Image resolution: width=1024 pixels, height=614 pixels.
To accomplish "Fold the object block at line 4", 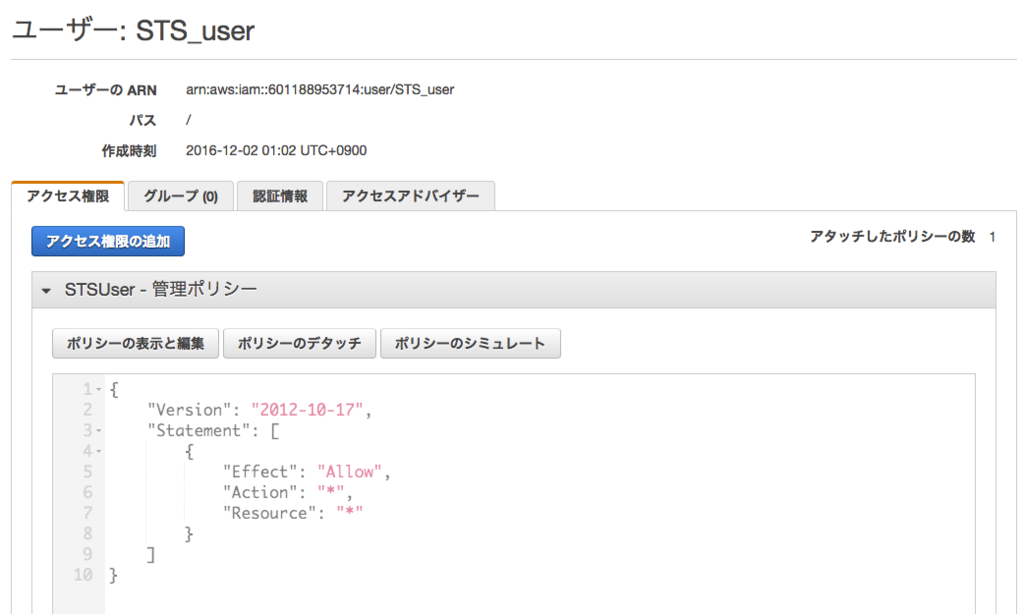I will [99, 451].
